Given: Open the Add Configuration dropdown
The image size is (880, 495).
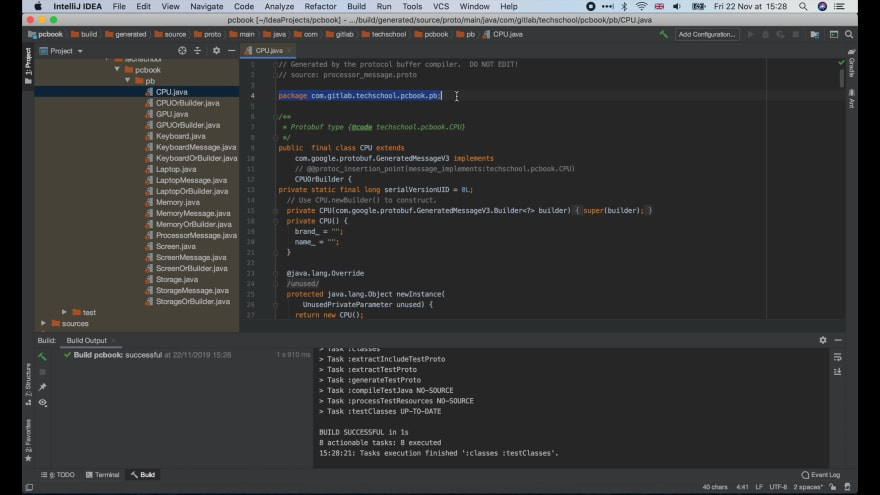Looking at the screenshot, I should point(707,34).
